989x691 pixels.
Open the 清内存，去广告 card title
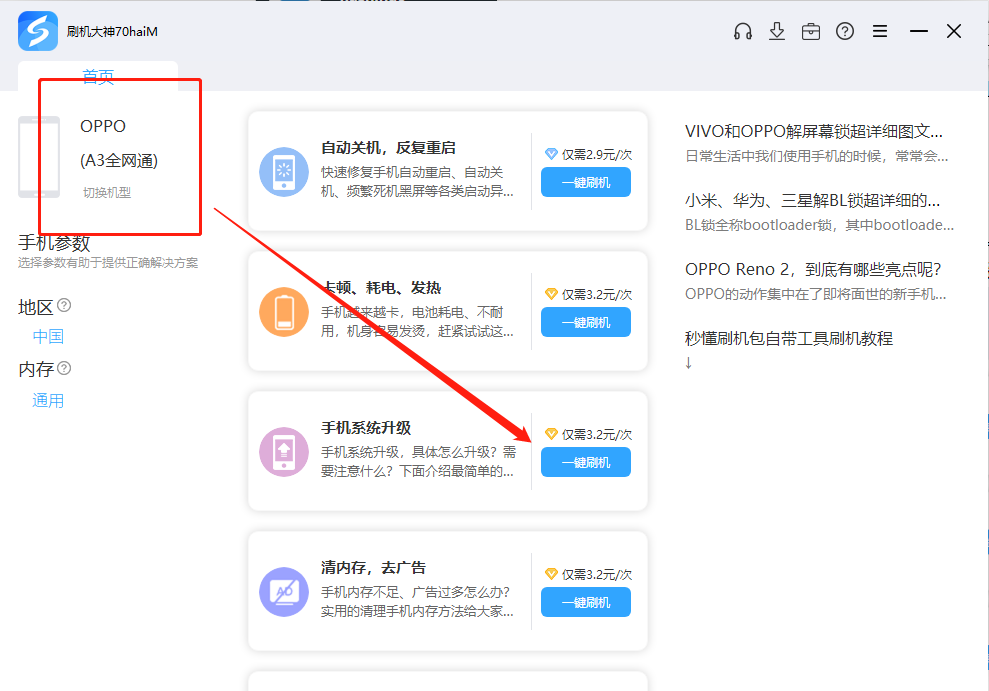(373, 567)
